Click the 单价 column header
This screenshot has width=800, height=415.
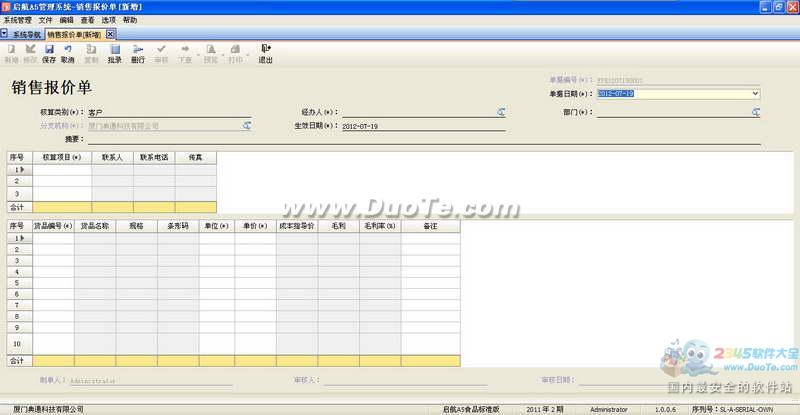click(x=256, y=226)
